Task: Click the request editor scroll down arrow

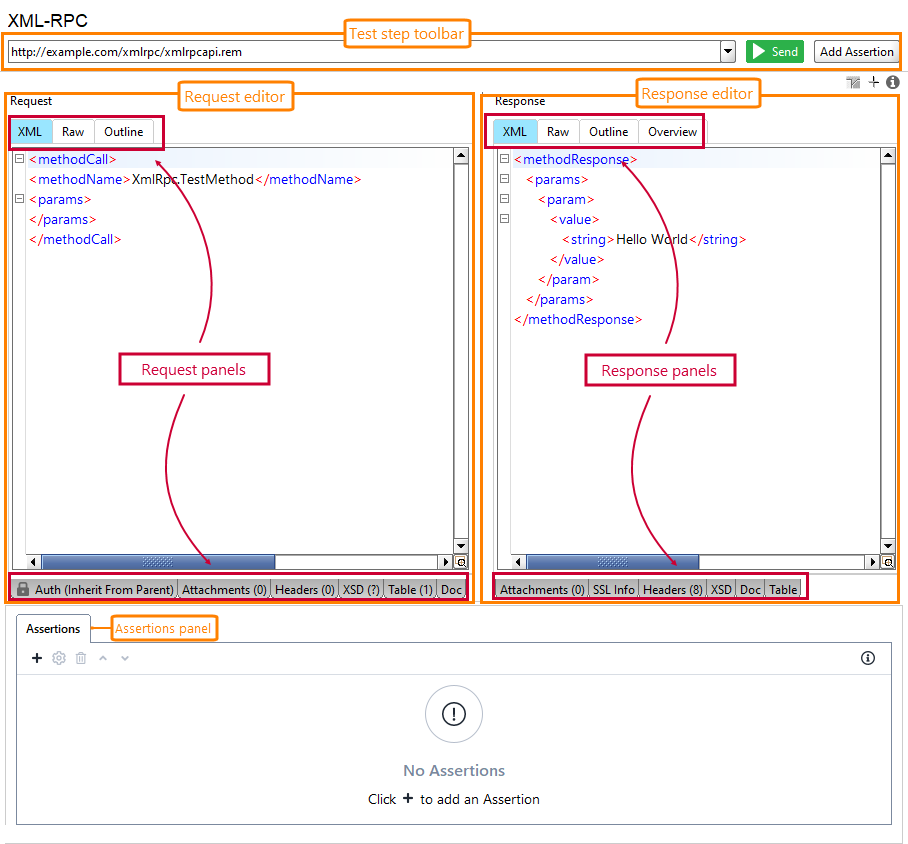Action: click(x=461, y=546)
